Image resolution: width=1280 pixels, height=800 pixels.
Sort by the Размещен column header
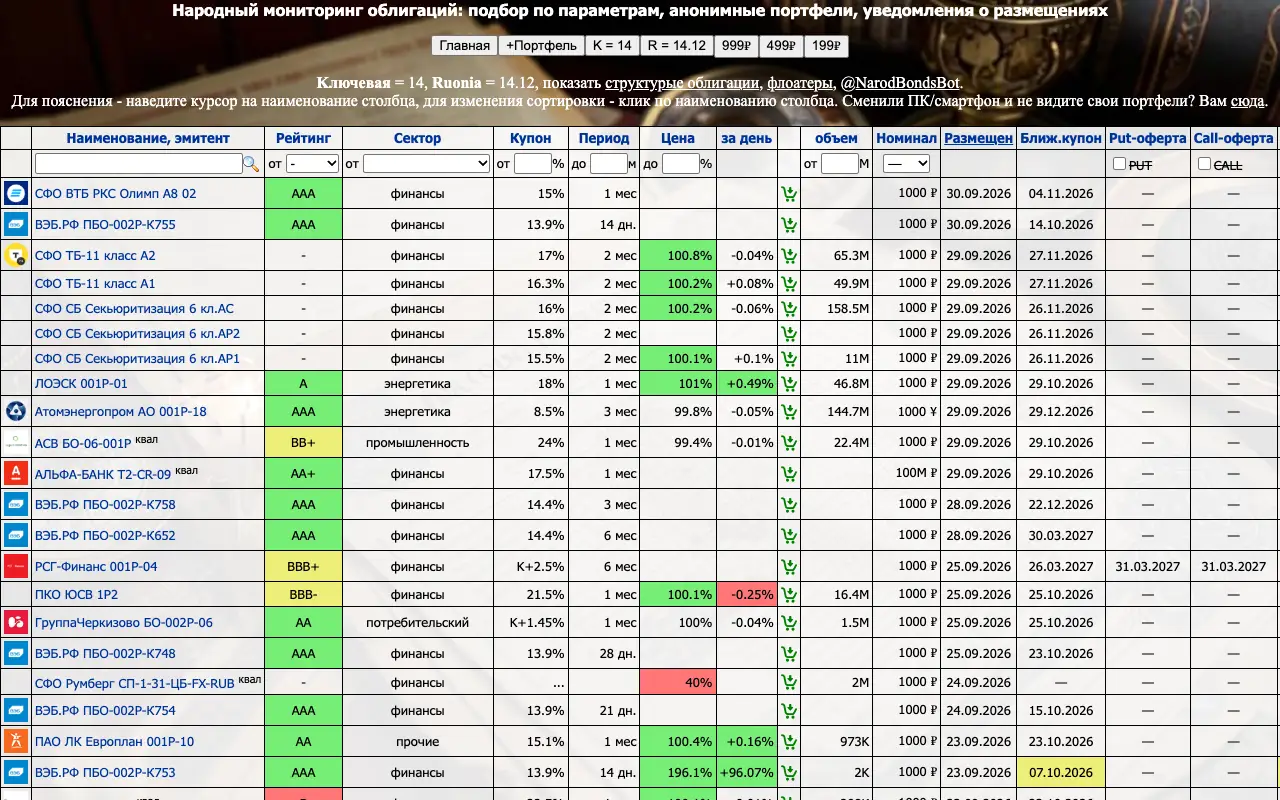pos(978,138)
